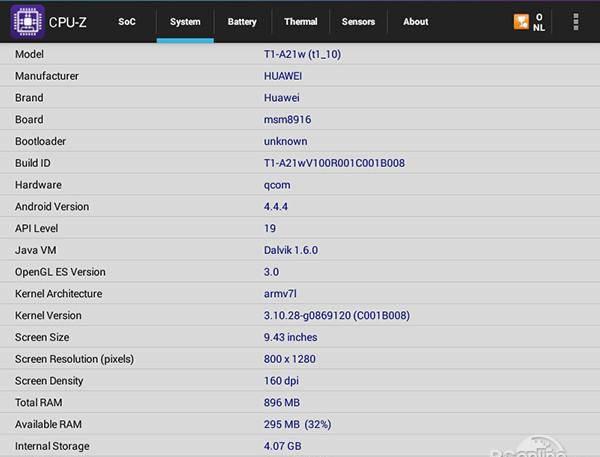Click the Available RAM label
The width and height of the screenshot is (600, 457).
click(48, 425)
